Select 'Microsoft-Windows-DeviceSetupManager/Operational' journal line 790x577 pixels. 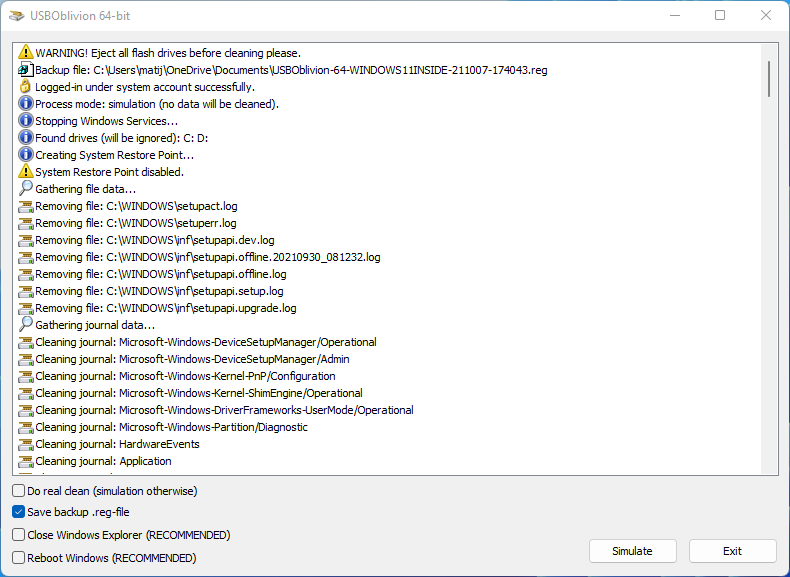(206, 342)
